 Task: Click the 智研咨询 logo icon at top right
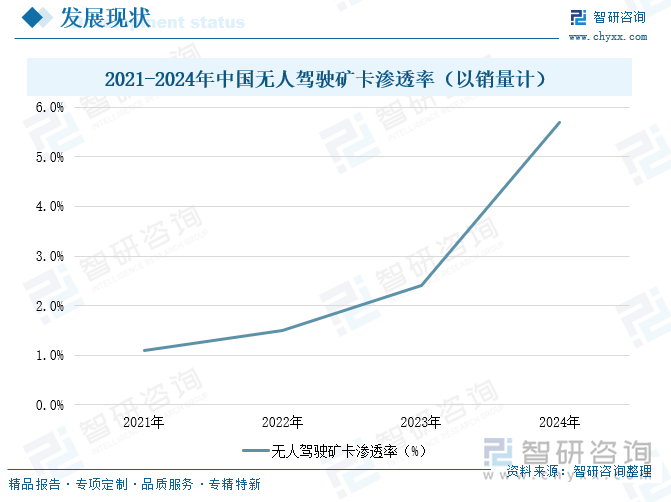click(x=578, y=18)
